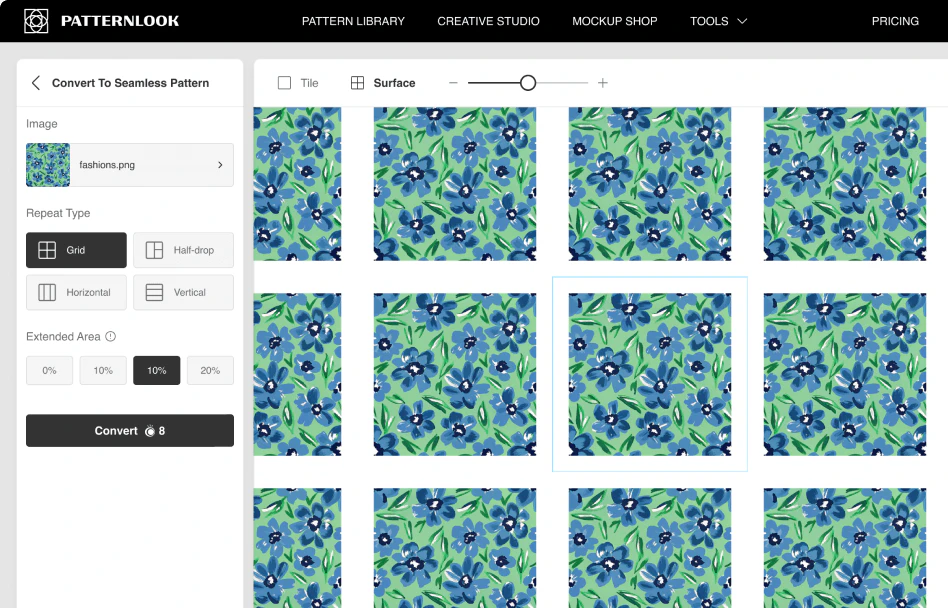Click the Extended Area info icon
948x608 pixels.
(x=111, y=337)
